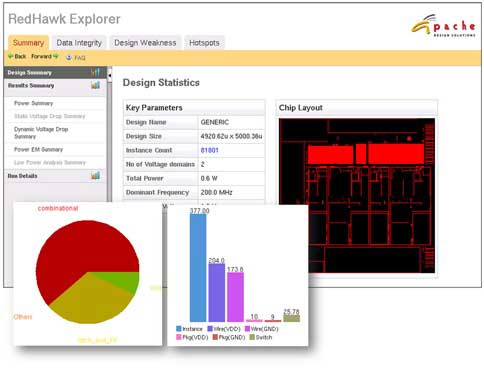Click the green Forward arrow icon

coord(56,56)
